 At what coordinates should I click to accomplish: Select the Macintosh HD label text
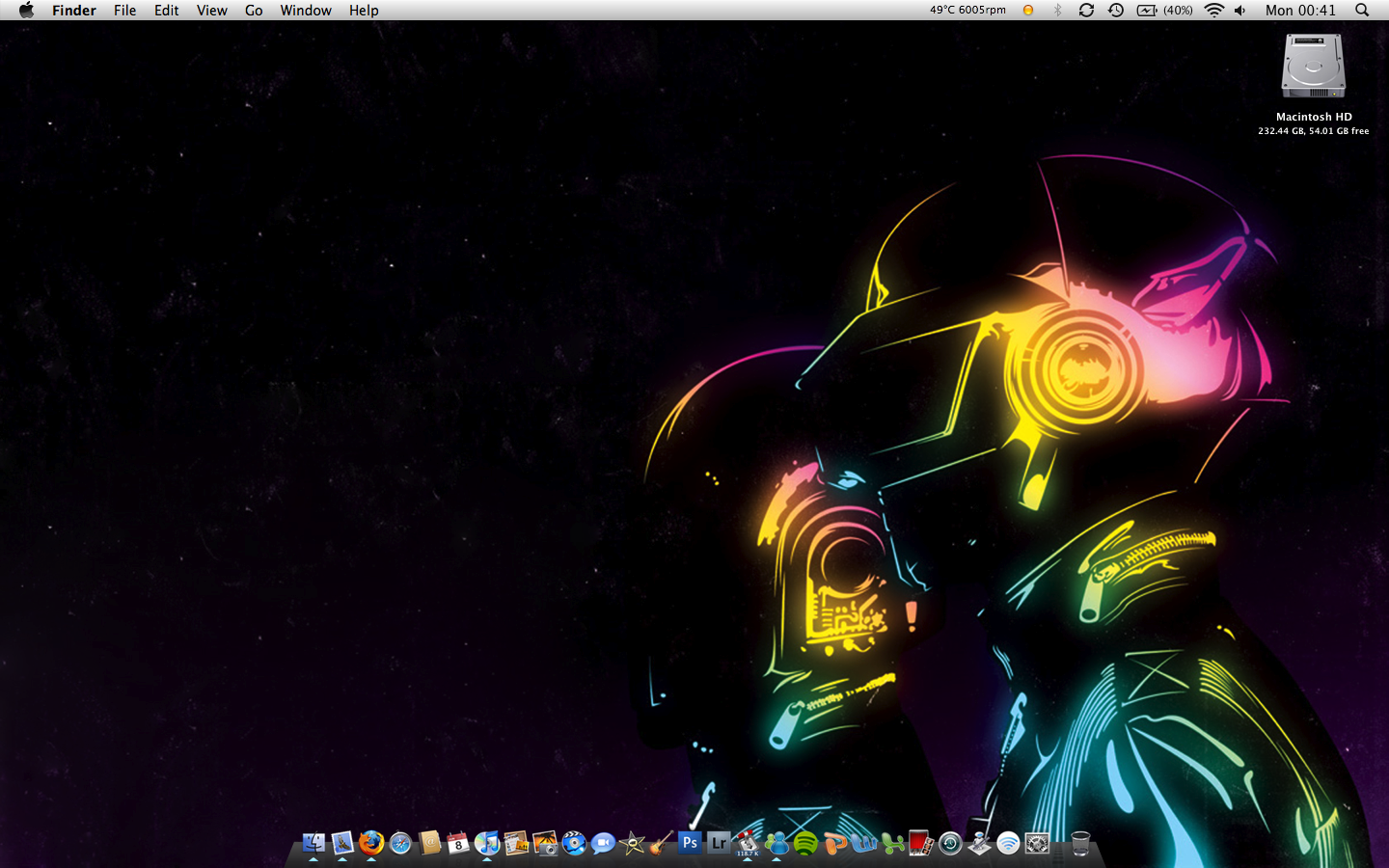coord(1314,117)
